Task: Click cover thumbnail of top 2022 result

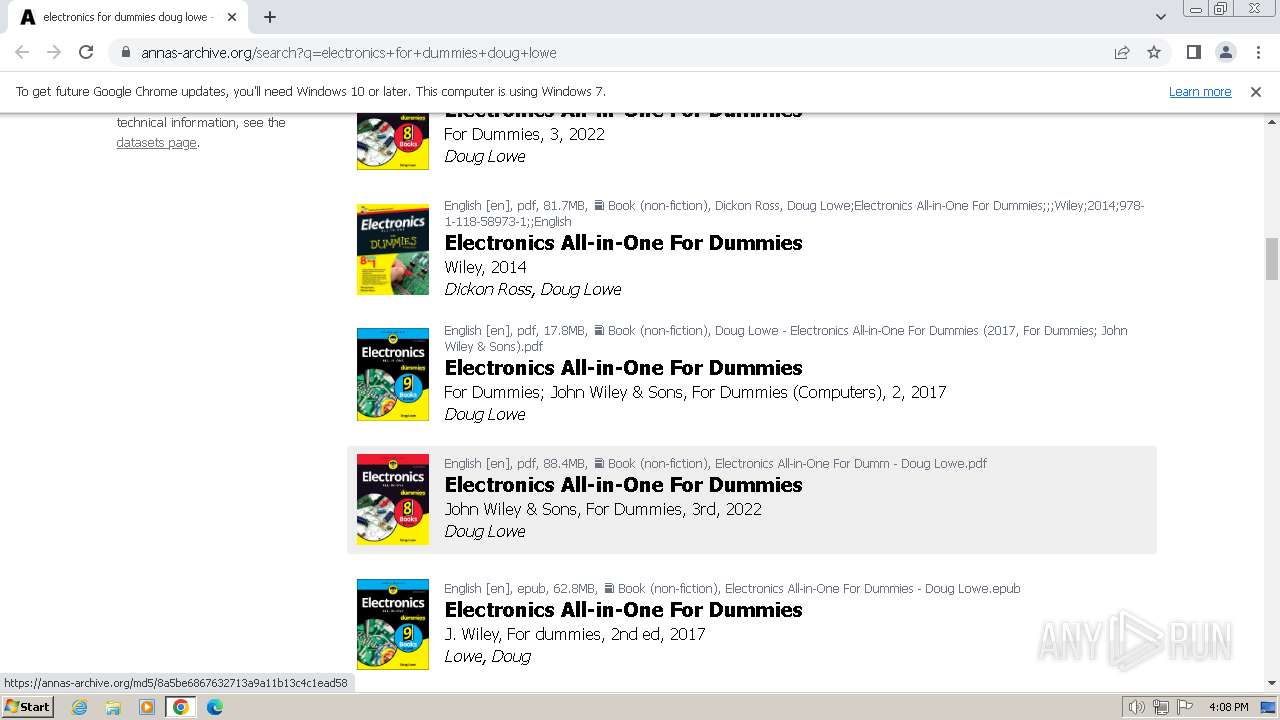Action: point(393,141)
